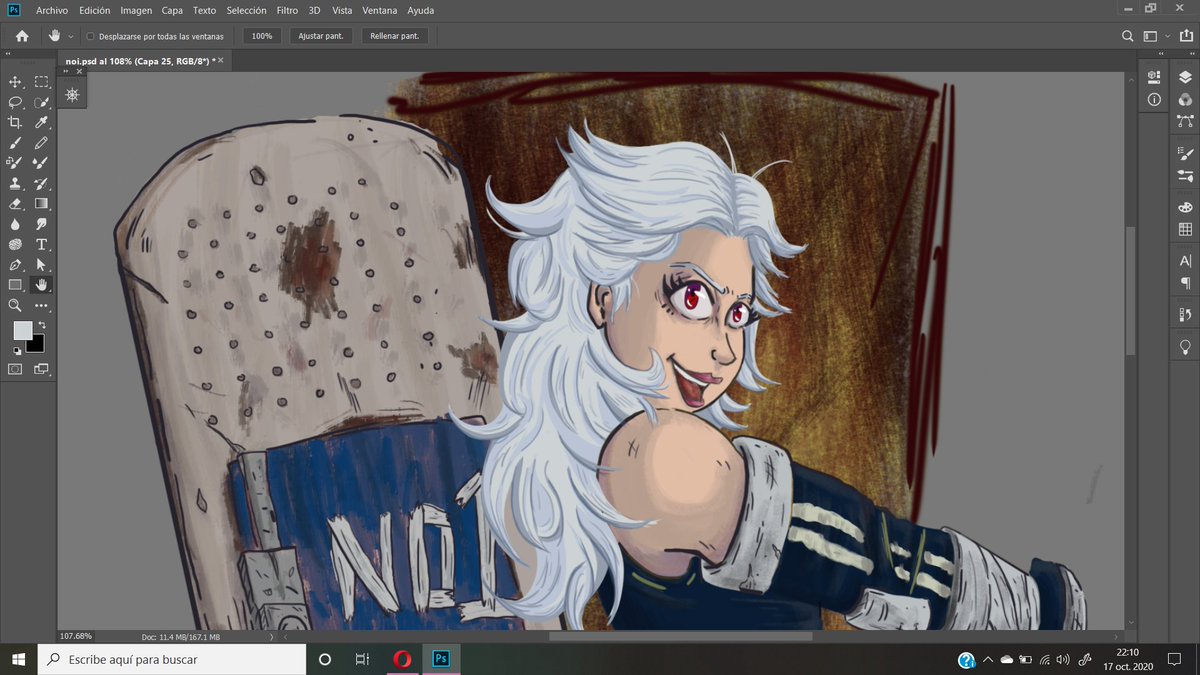Screen dimensions: 1200x675
Task: Reset default foreground and background colors
Action: tap(17, 351)
